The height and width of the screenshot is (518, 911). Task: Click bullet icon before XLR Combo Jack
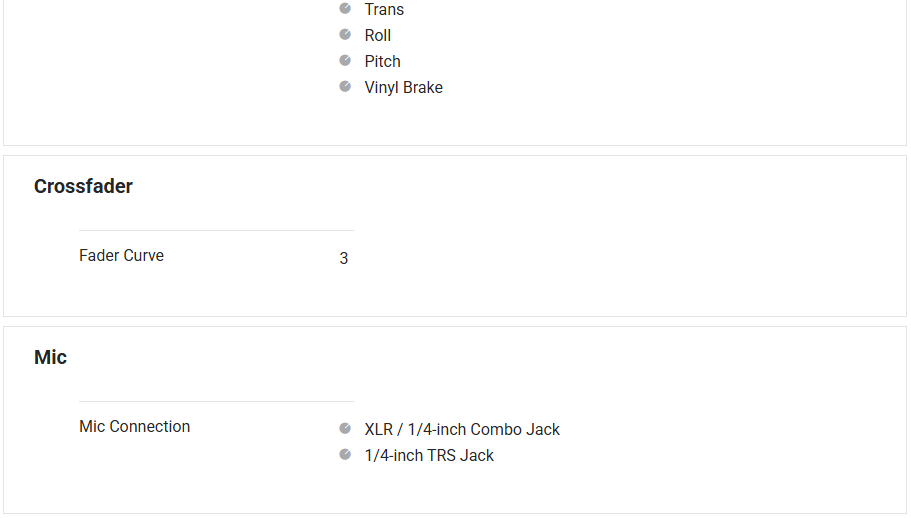point(345,428)
